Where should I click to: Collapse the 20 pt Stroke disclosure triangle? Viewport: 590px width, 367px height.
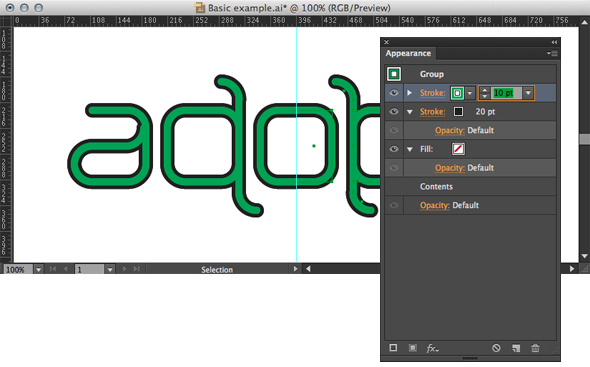pos(410,112)
